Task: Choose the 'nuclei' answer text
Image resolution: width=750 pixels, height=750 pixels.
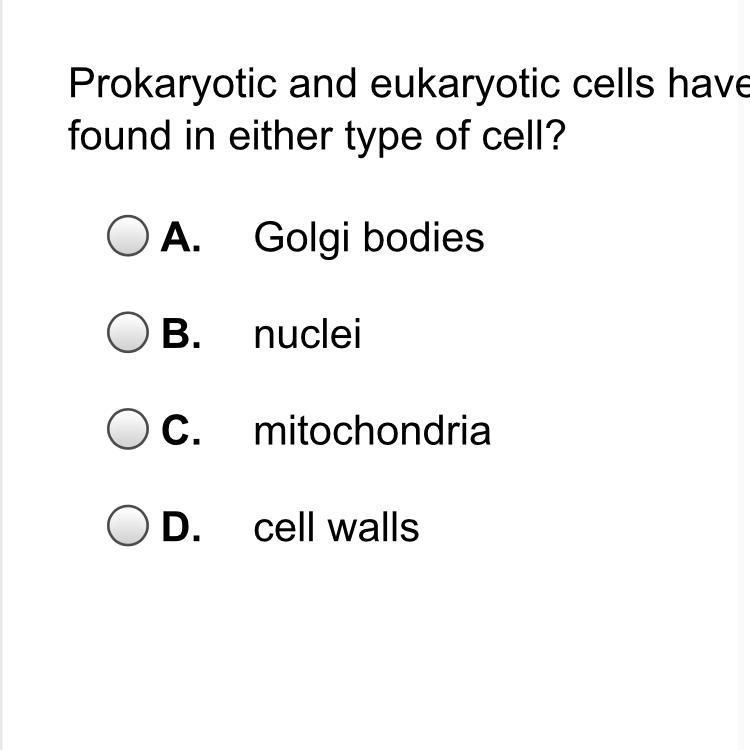Action: pyautogui.click(x=307, y=334)
